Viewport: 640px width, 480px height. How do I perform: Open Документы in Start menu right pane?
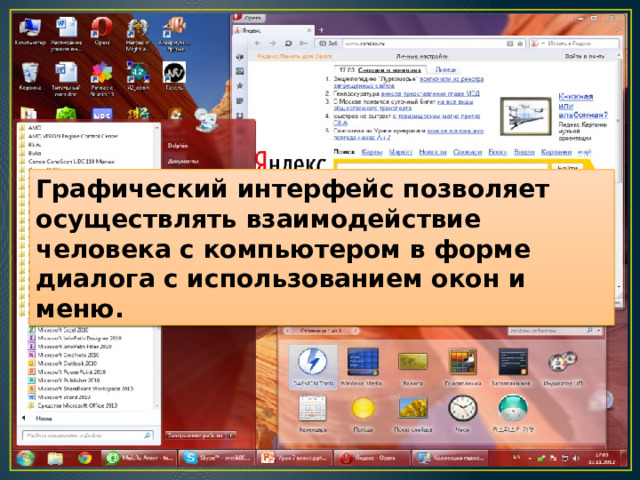point(182,162)
